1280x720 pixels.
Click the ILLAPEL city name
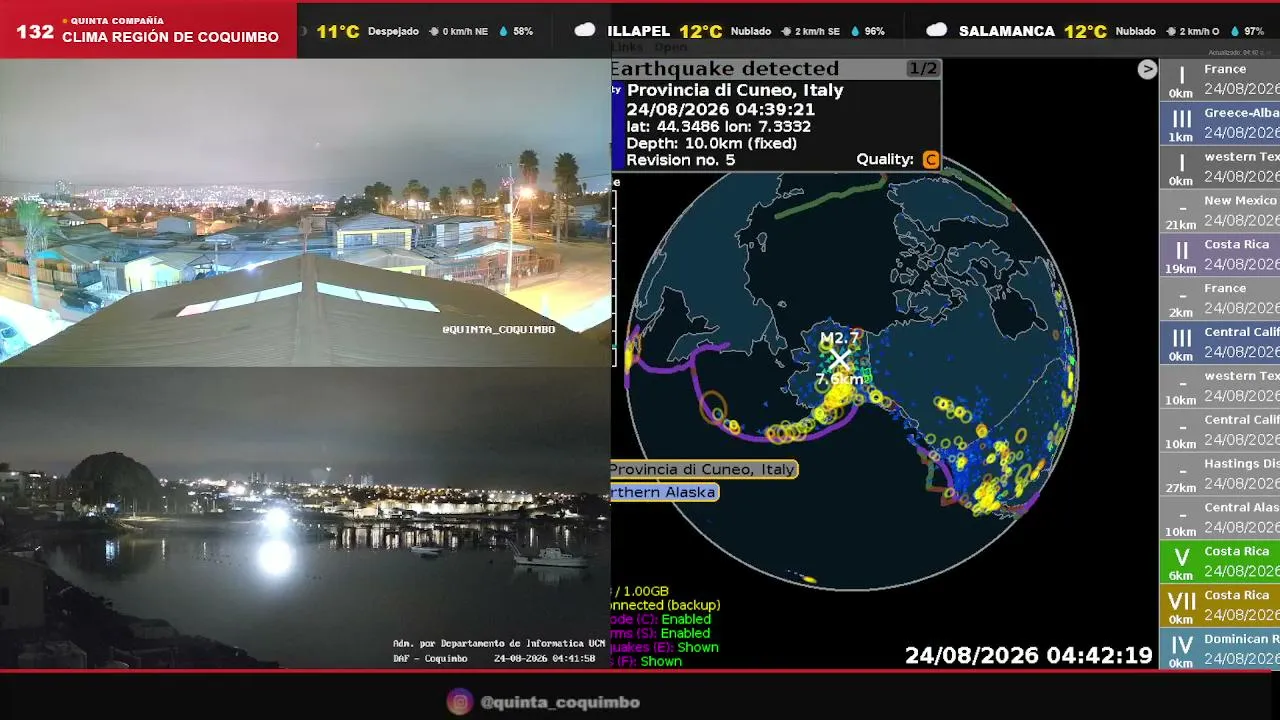tap(638, 31)
